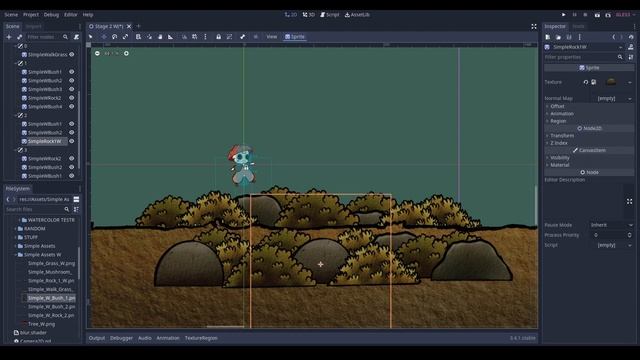Switch to the Script workspace

329,15
